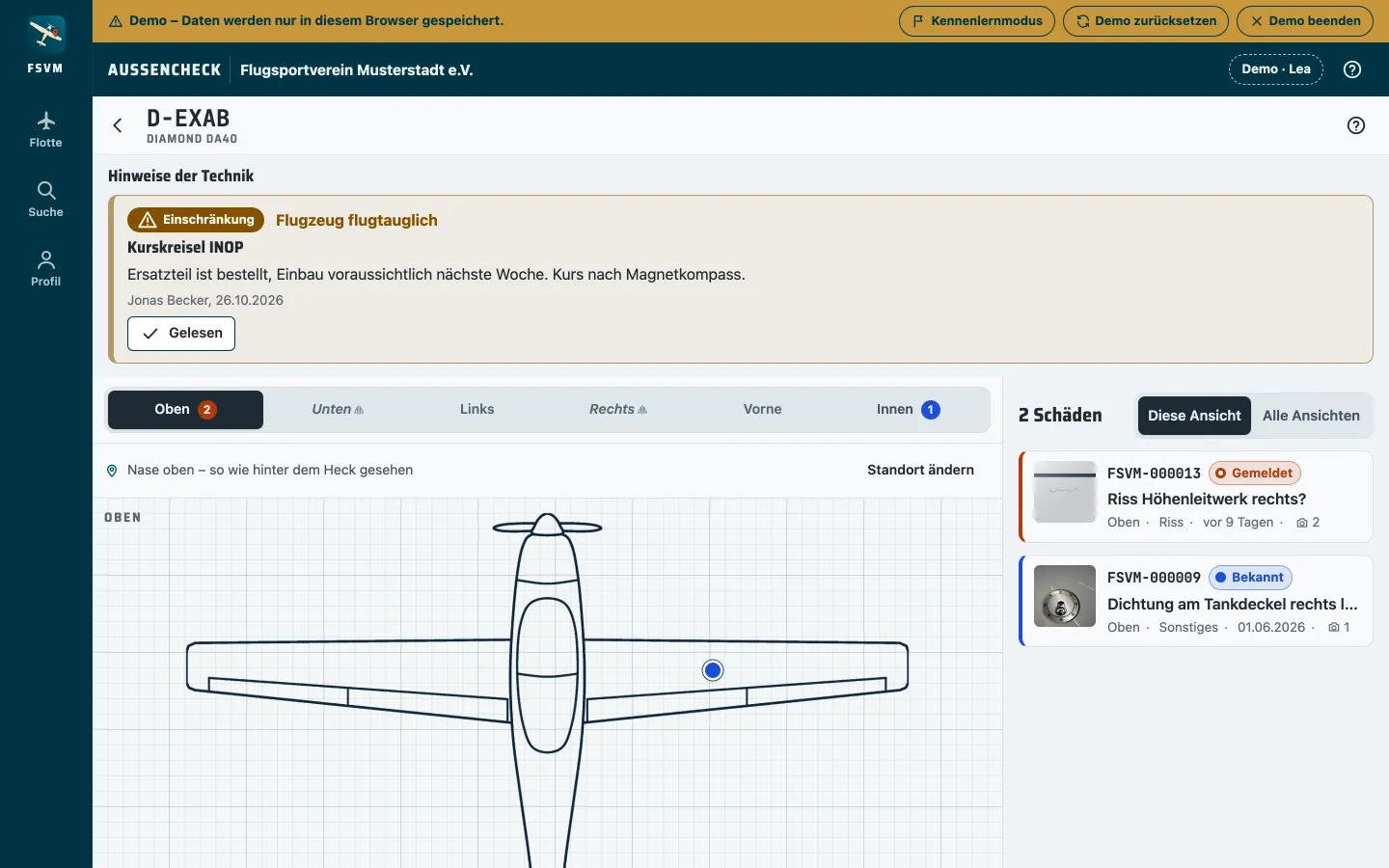Click the warning icon in the demo banner

[x=116, y=21]
